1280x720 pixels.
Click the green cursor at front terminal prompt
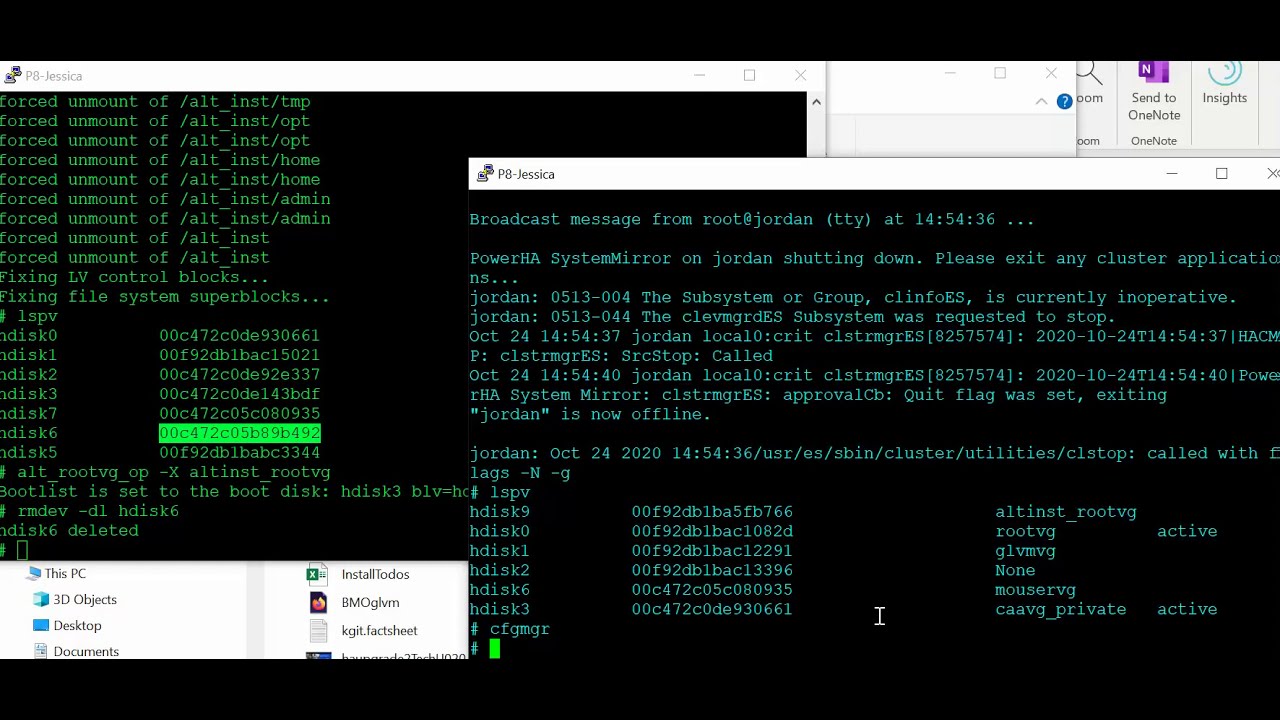click(x=495, y=649)
